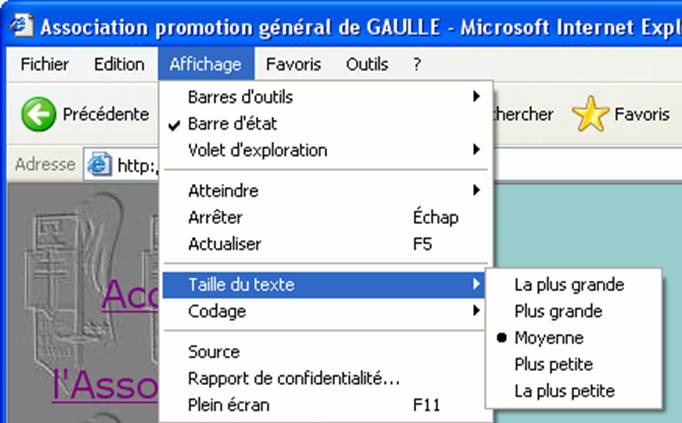Select Moyenne text size radio option

(574, 338)
